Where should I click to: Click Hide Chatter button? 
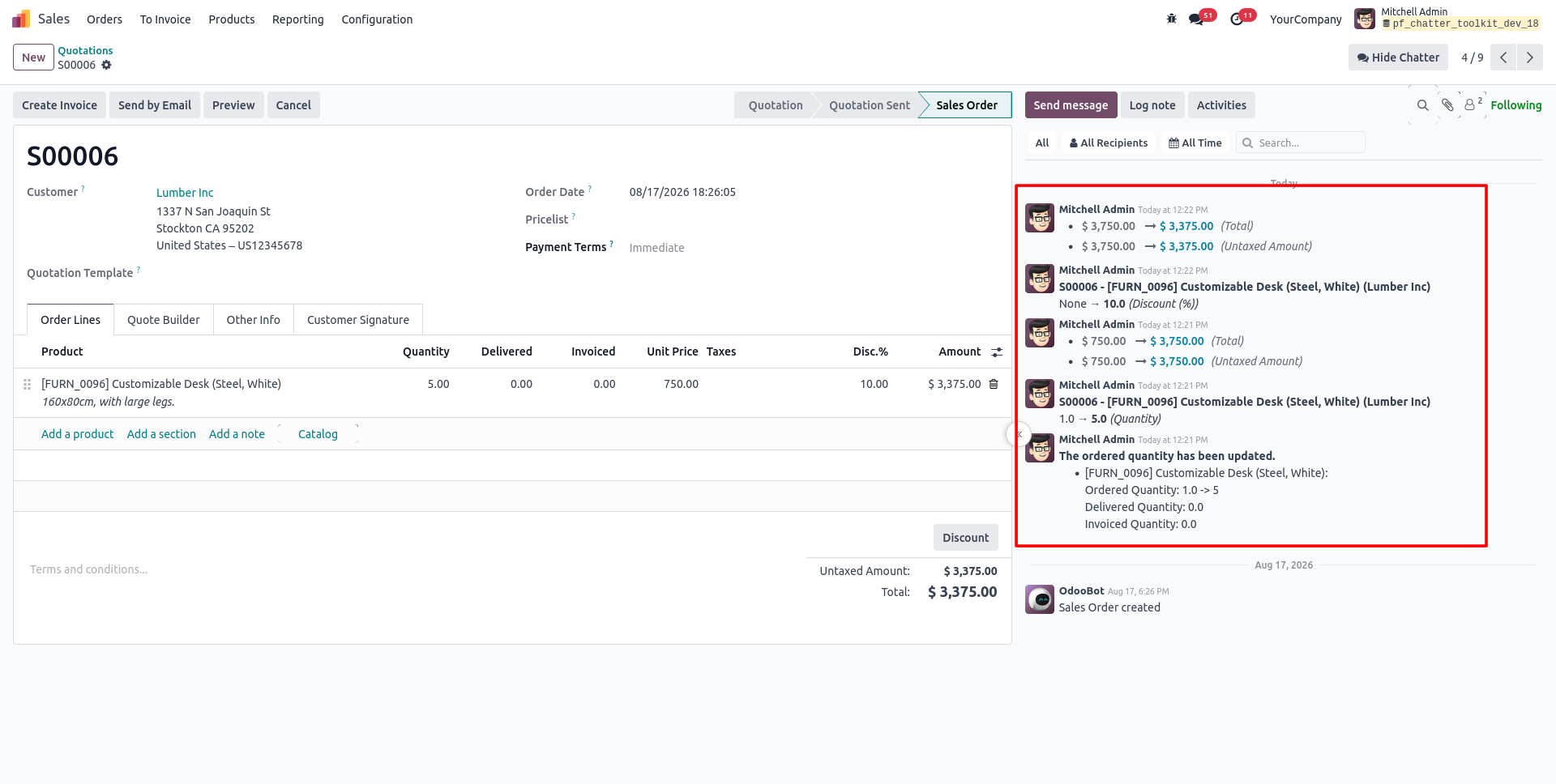click(1398, 58)
